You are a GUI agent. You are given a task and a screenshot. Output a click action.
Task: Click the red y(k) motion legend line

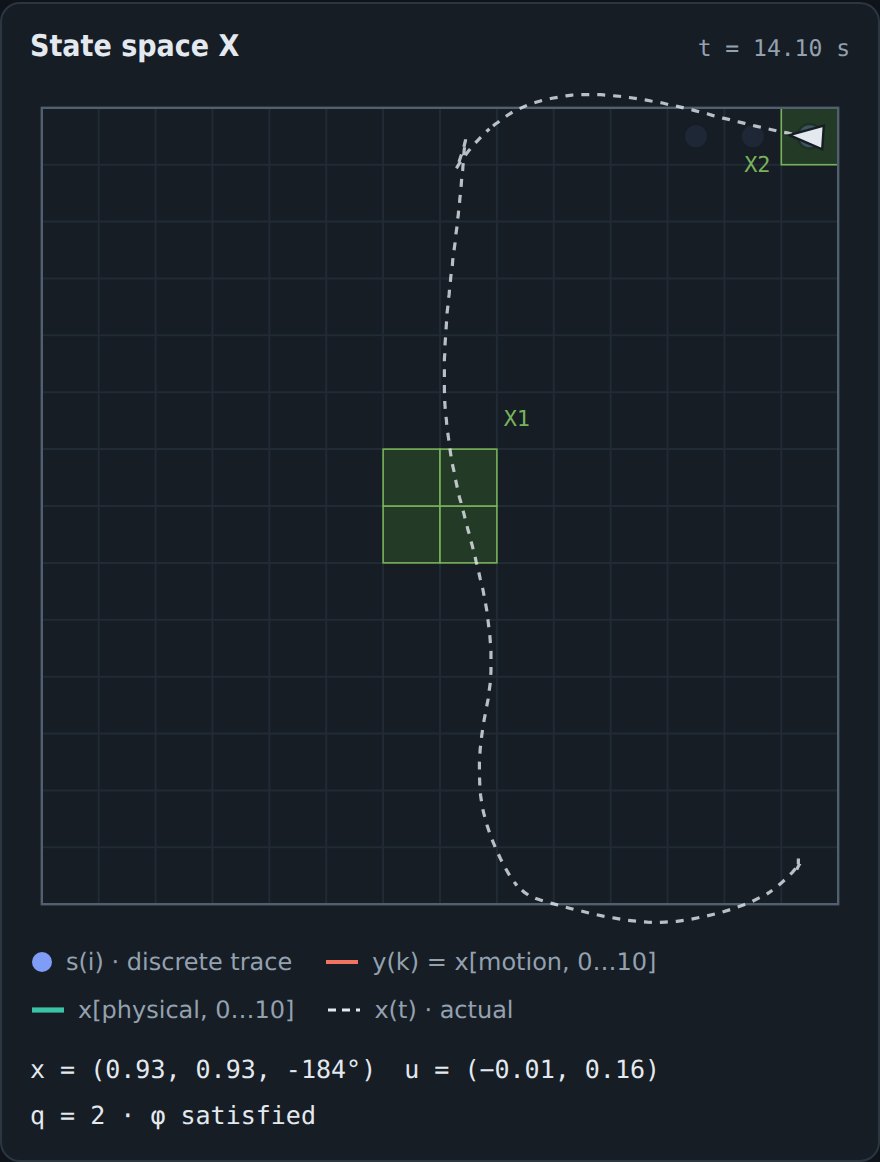pos(342,962)
